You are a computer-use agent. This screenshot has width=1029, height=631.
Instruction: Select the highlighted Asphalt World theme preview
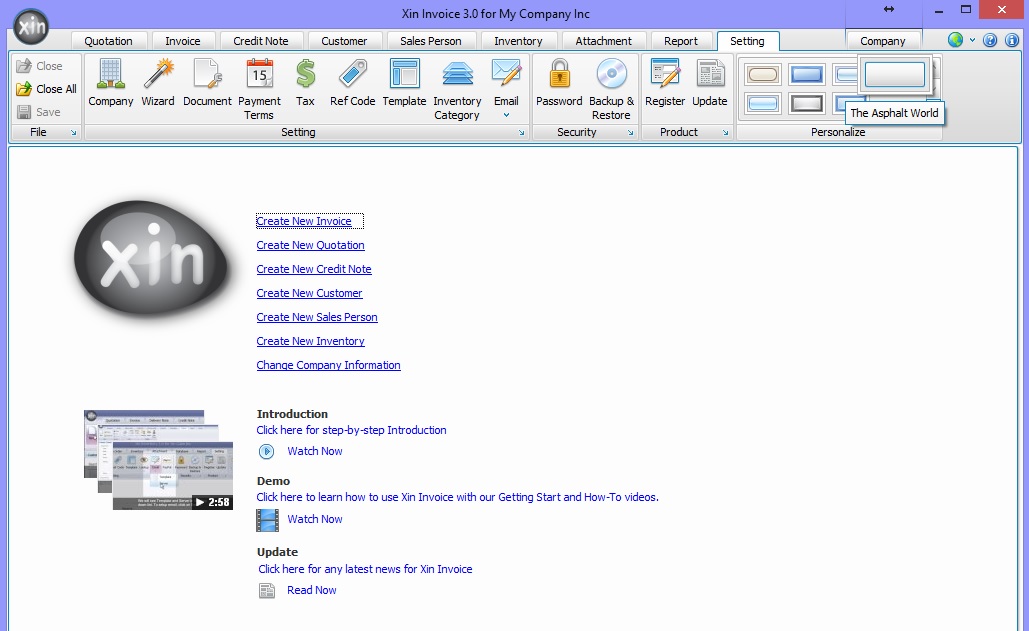pyautogui.click(x=894, y=74)
